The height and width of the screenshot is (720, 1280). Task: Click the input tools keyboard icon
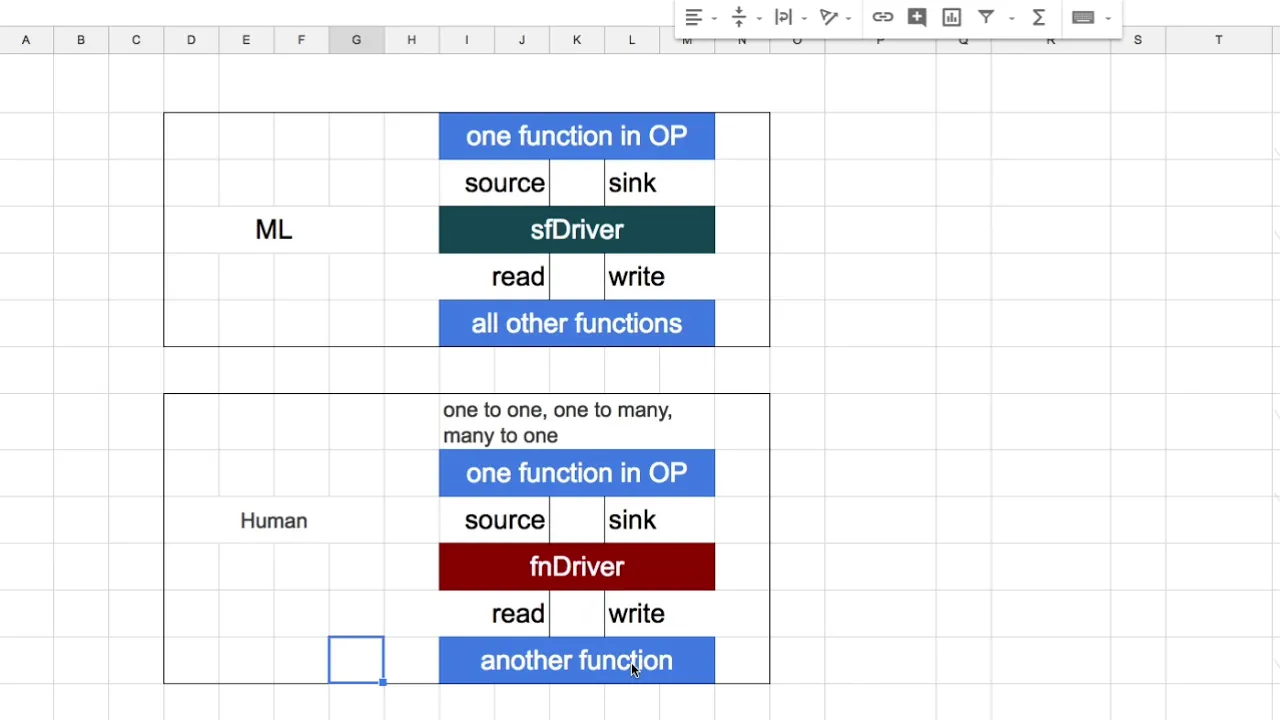click(x=1083, y=17)
